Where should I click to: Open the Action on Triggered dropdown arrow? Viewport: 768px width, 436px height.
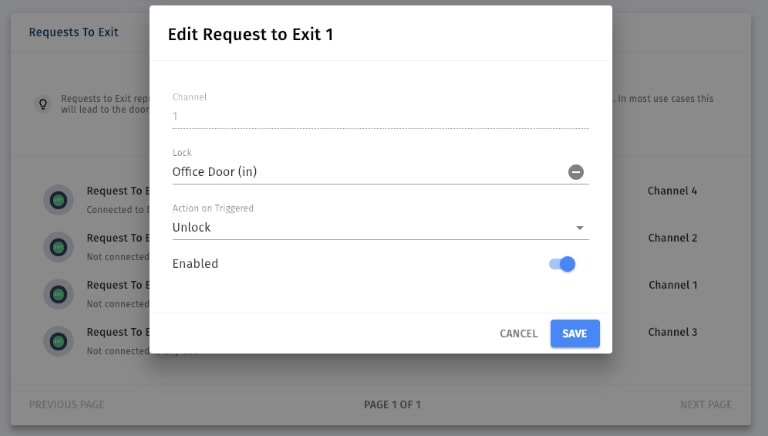pos(579,228)
